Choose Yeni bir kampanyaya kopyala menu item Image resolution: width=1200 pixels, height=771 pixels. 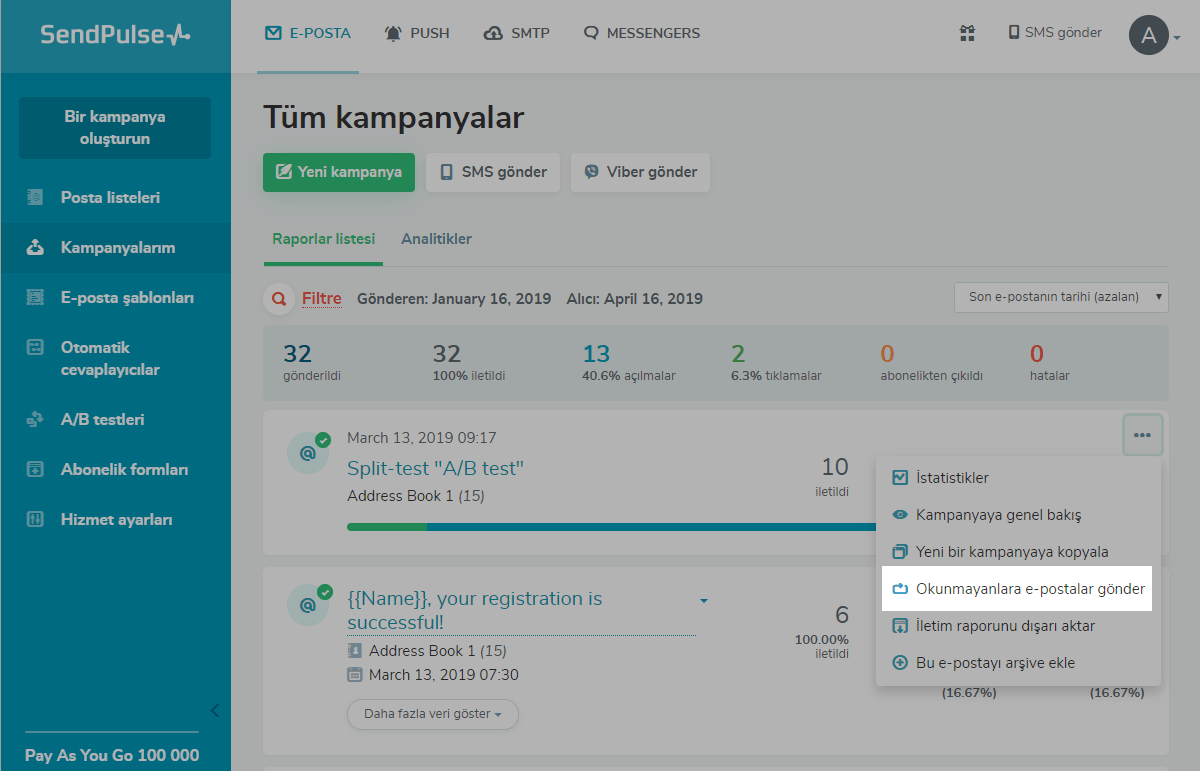click(x=1018, y=552)
